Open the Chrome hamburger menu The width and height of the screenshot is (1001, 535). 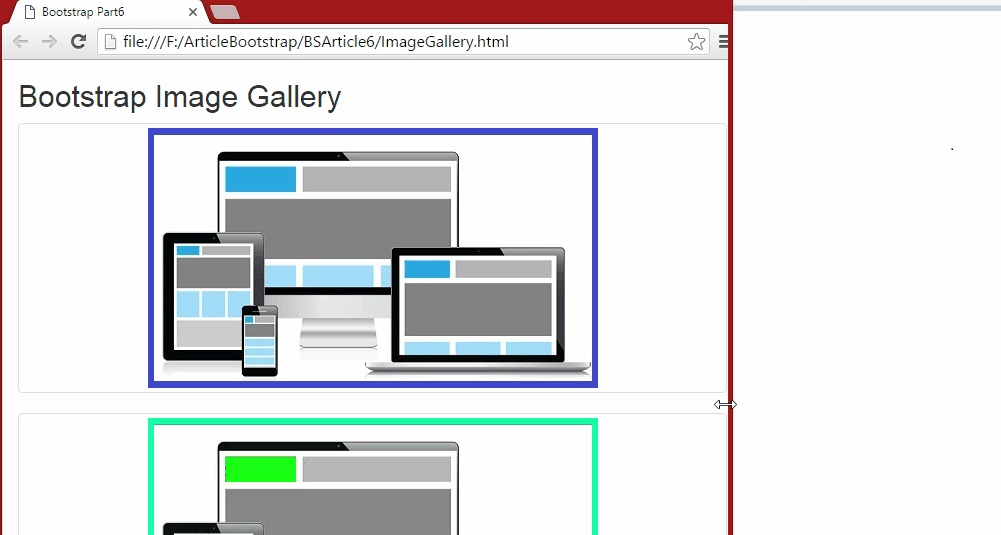click(x=723, y=42)
